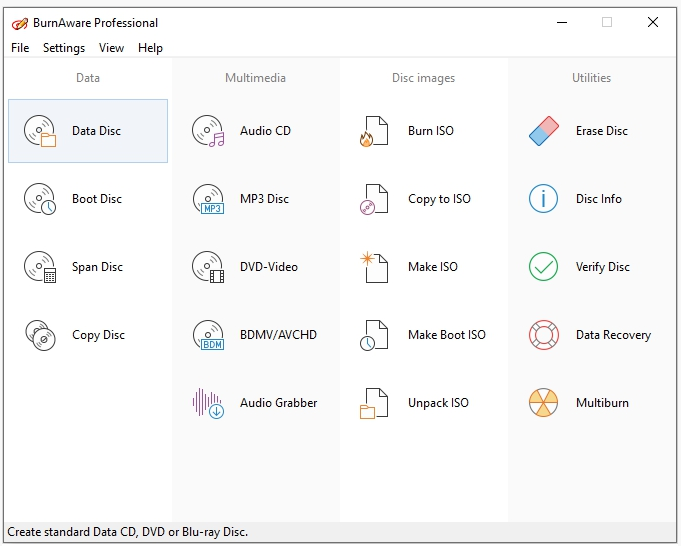Image resolution: width=681 pixels, height=546 pixels.
Task: Click the 'Audio CD' label
Action: tap(265, 131)
